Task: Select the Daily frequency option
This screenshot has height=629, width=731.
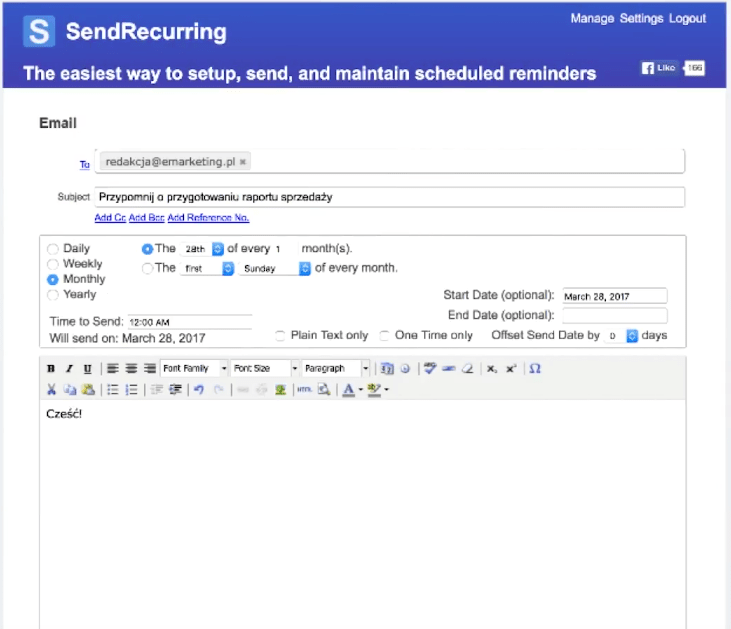Action: click(x=53, y=249)
